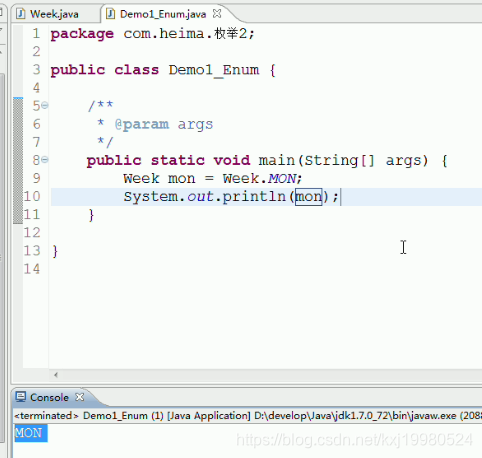
Task: Click the closing brace on line 13
Action: pyautogui.click(x=55, y=251)
